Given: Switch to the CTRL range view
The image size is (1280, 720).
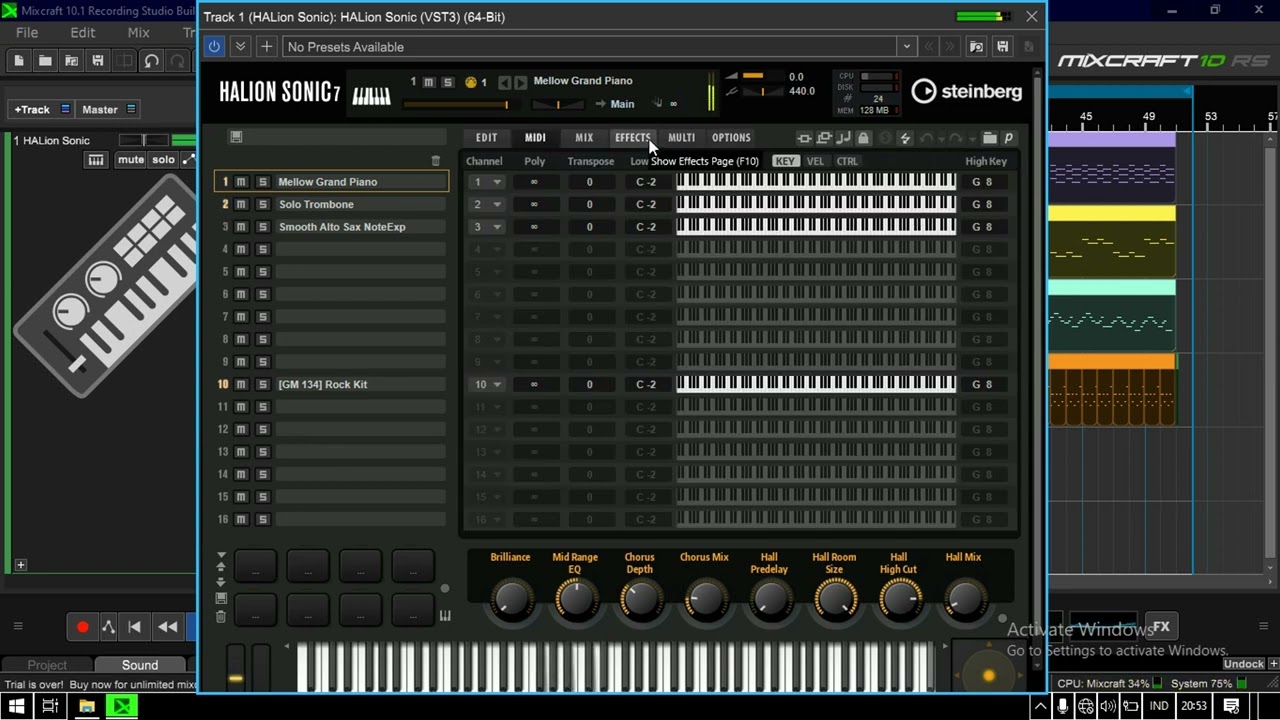Looking at the screenshot, I should pos(847,161).
